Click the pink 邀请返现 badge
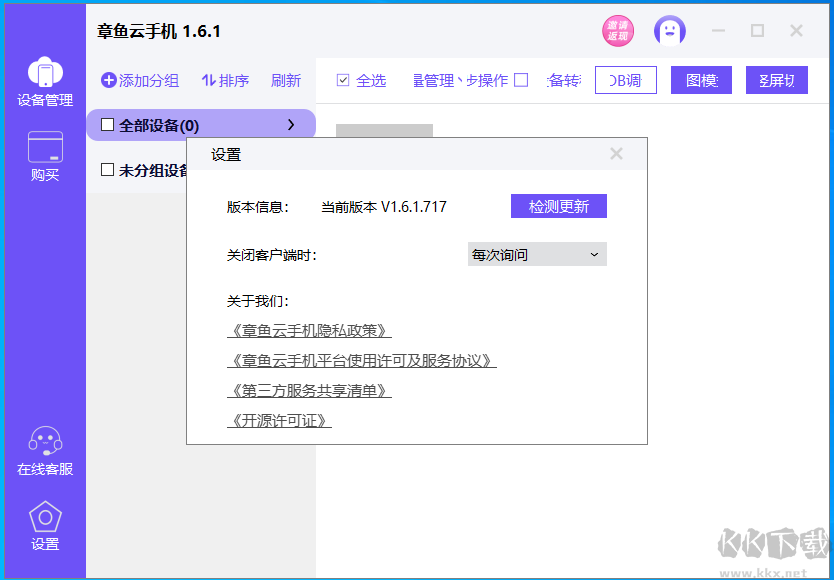This screenshot has height=580, width=834. 617,30
